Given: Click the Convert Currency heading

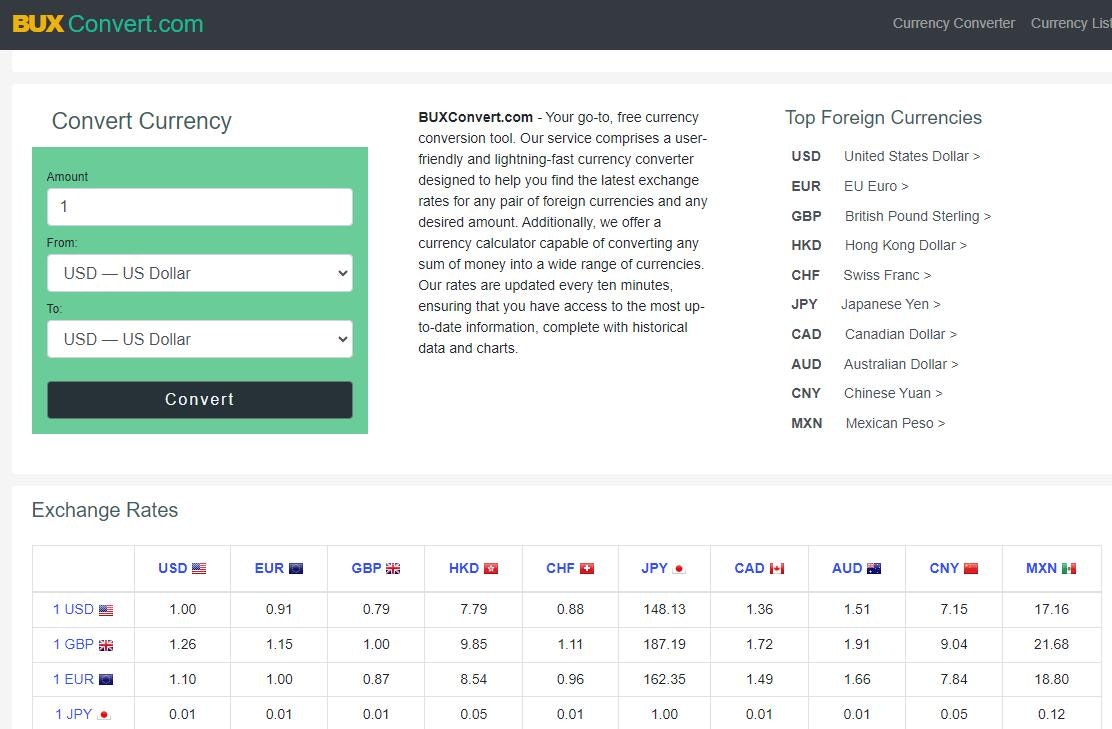Looking at the screenshot, I should (x=142, y=121).
